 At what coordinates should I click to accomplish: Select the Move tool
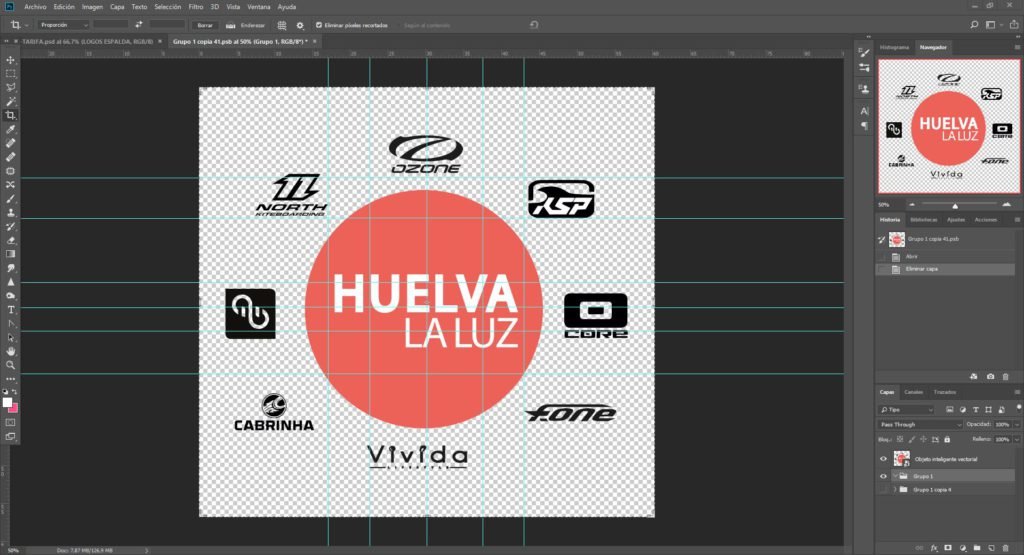(x=10, y=60)
